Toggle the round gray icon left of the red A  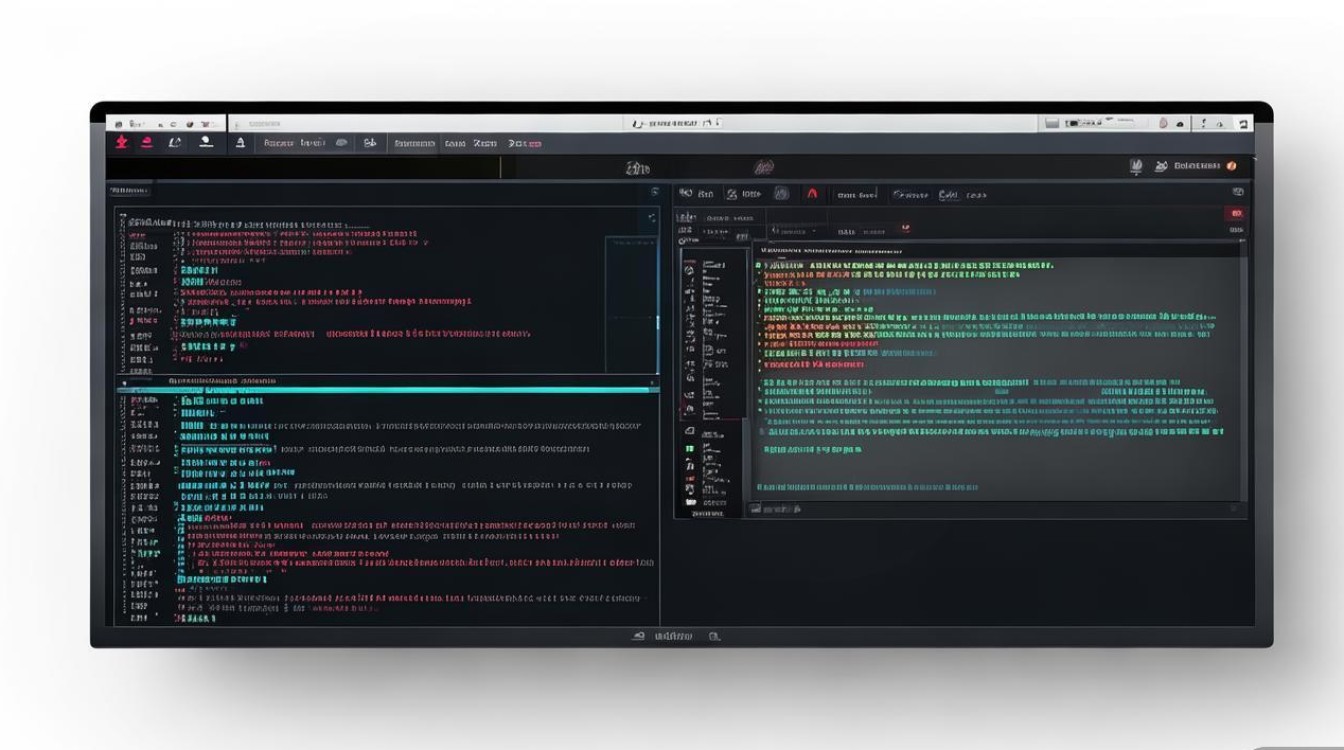click(782, 194)
